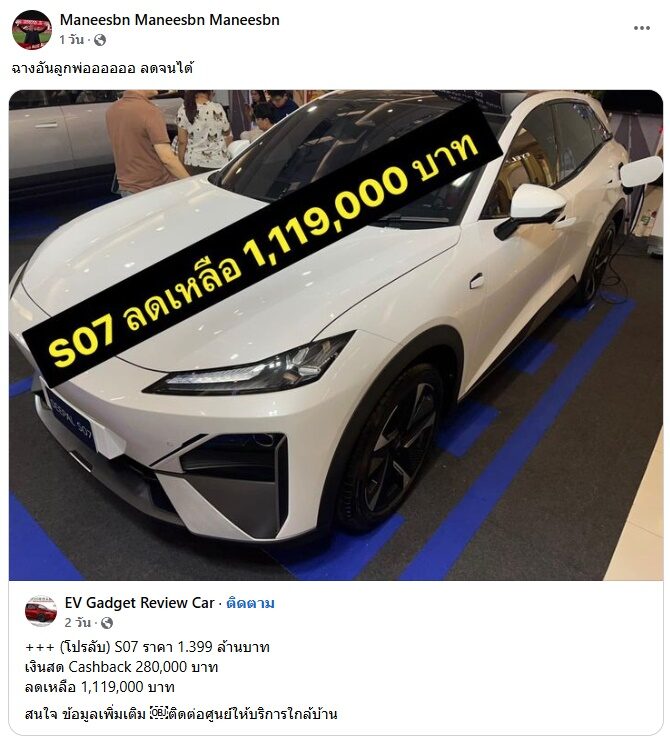Click 'ลดเหลือ 1,119,000 บาท' text below Cashback line

pyautogui.click(x=100, y=687)
